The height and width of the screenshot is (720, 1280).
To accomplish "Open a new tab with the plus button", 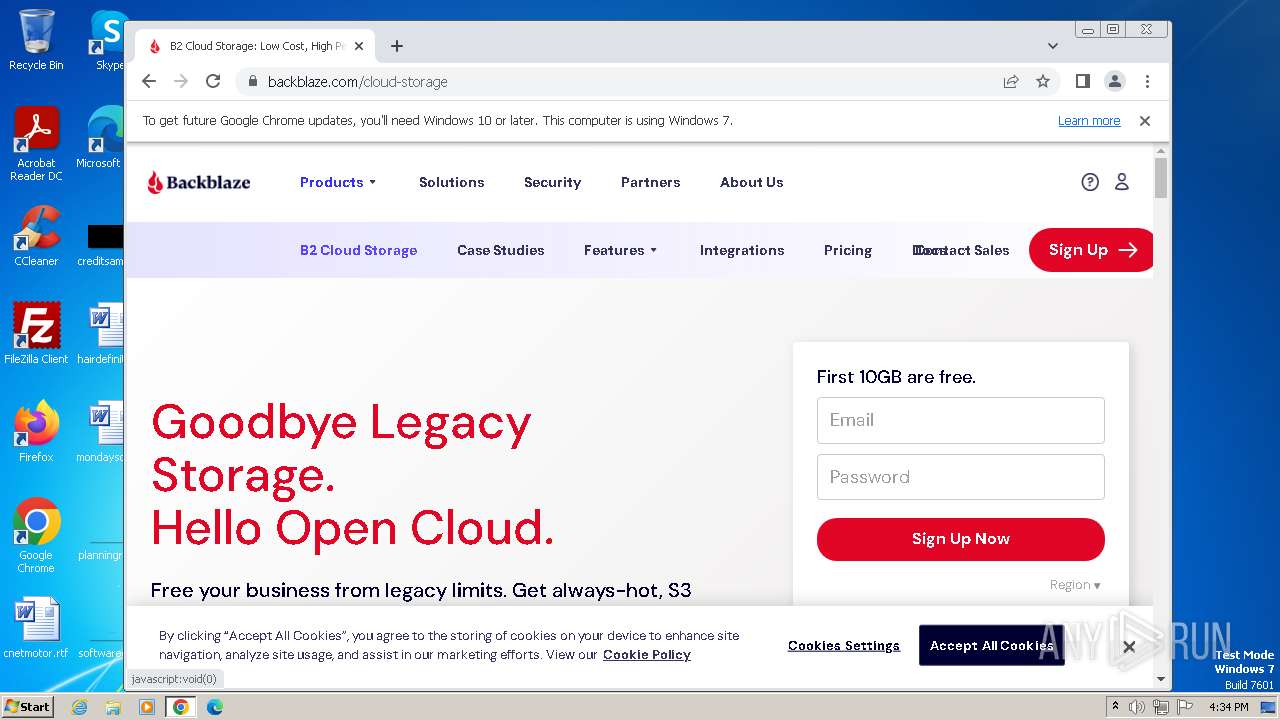I will coord(397,46).
